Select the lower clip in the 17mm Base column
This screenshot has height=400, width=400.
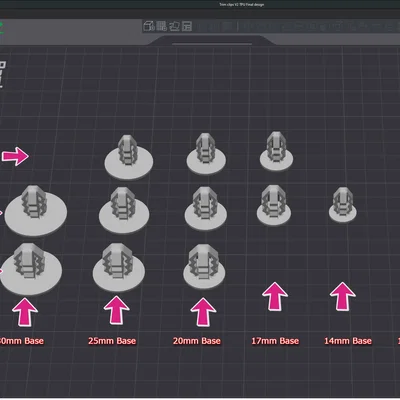(274, 206)
